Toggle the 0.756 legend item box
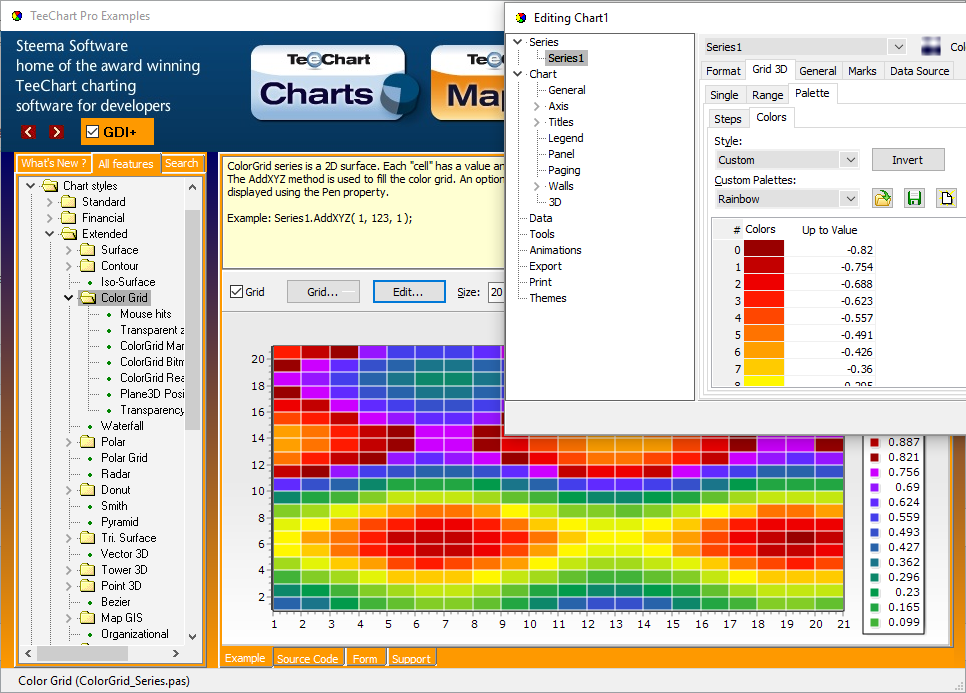The width and height of the screenshot is (966, 693). tap(874, 472)
